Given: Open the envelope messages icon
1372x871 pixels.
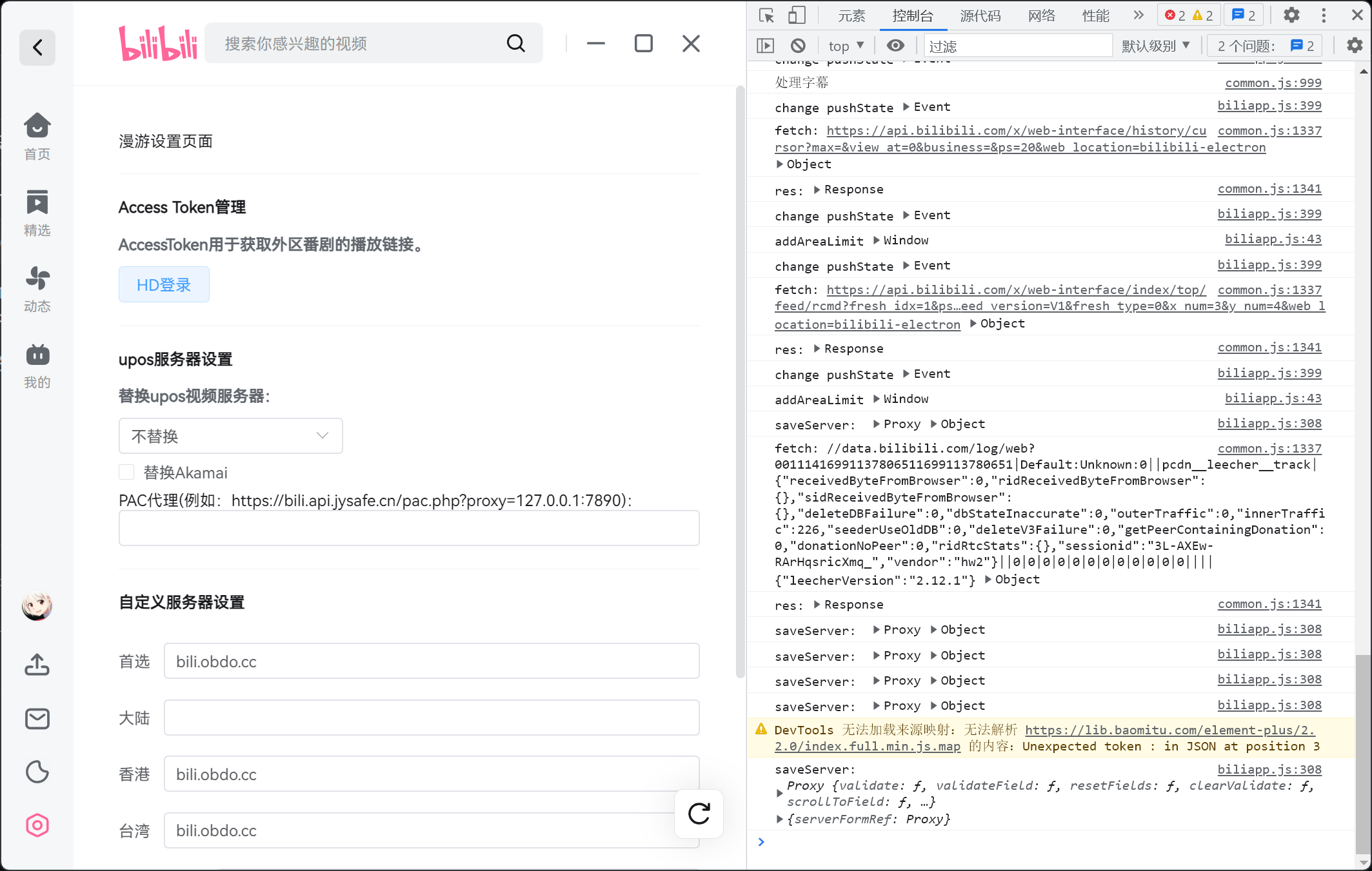Looking at the screenshot, I should pos(37,719).
